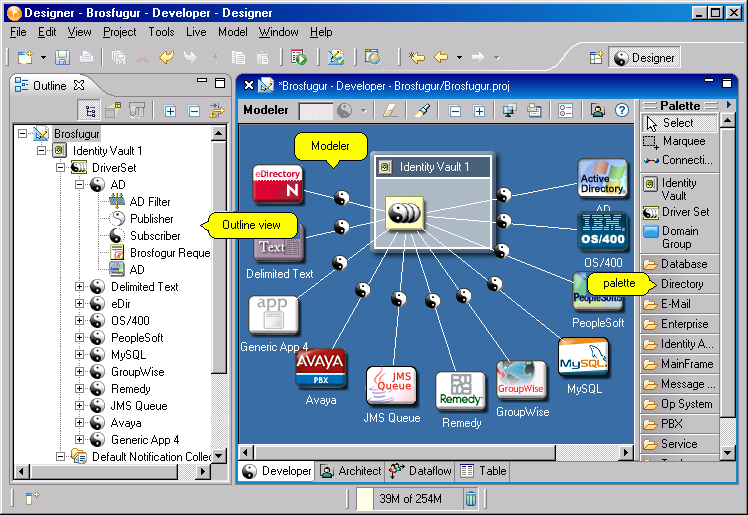
Task: Select the Avaya PBX application icon
Action: point(320,369)
